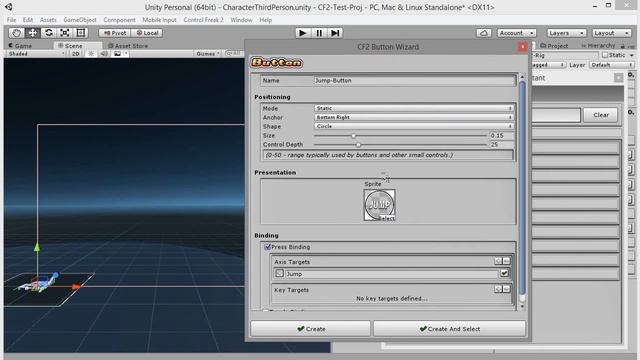Screen dimensions: 640x360
Task: Open the Anchor dropdown showing Bottom Right
Action: (x=414, y=117)
